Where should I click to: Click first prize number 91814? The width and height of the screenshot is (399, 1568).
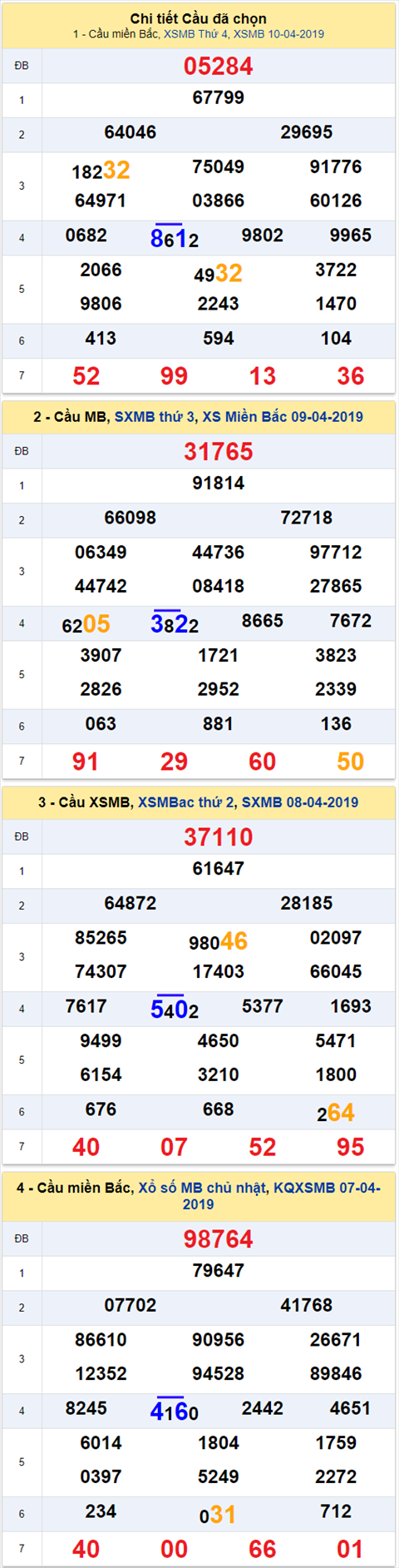coord(219,483)
